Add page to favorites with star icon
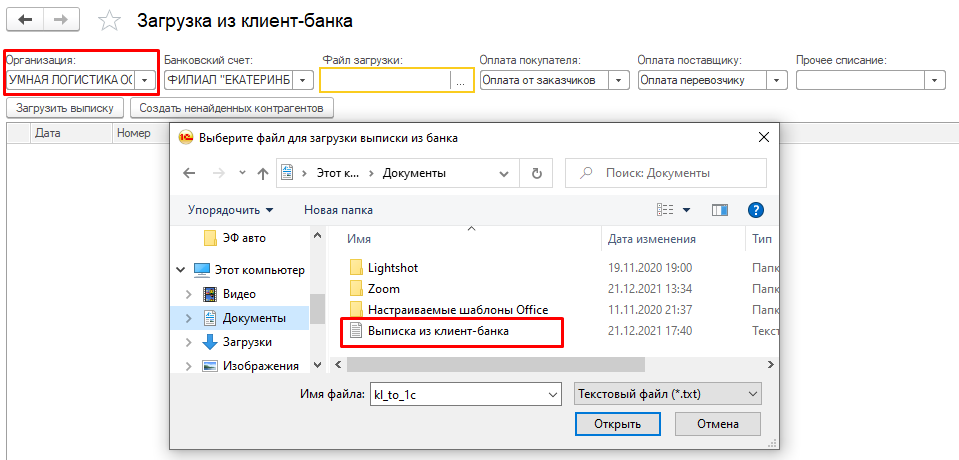 pos(109,21)
